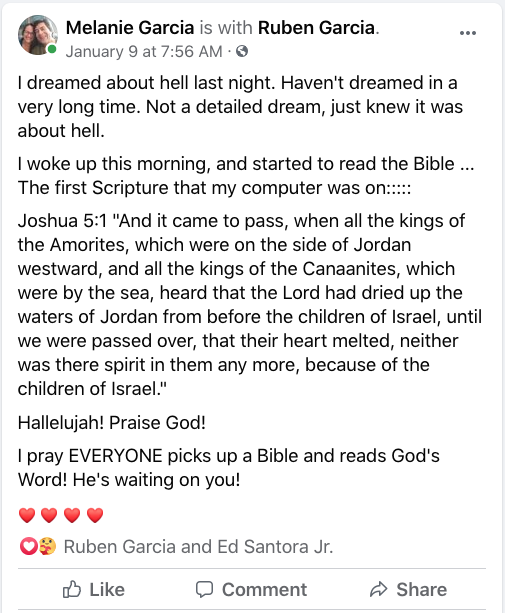Click the care hug reaction emoji
The image size is (505, 613).
(47, 546)
